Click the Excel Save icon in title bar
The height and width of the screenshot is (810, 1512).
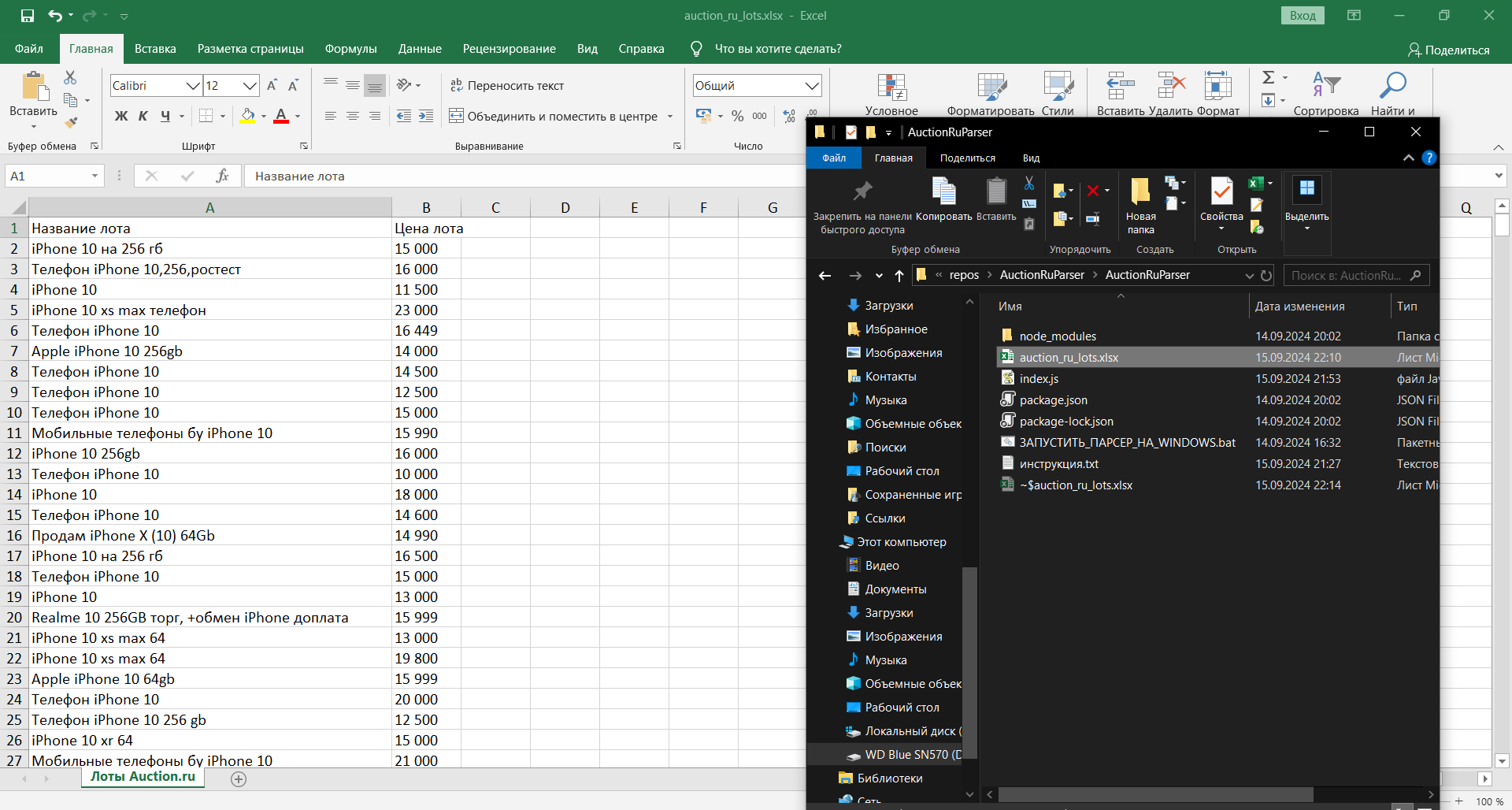tap(28, 15)
